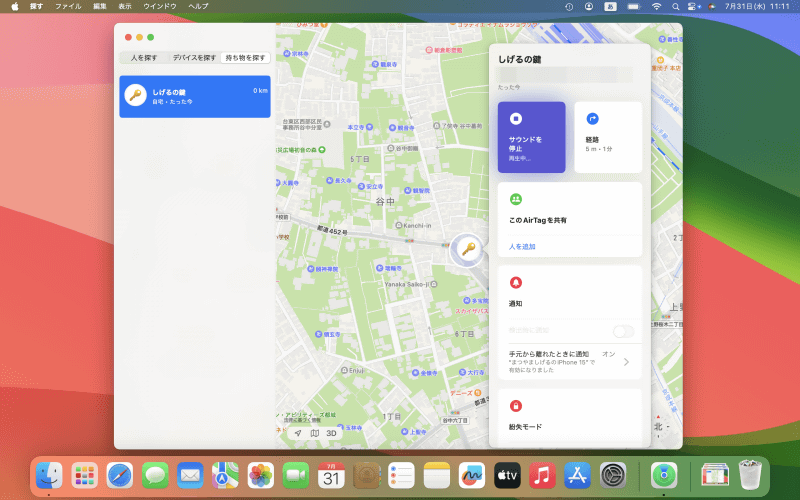This screenshot has width=800, height=500.
Task: Launch FaceTime from the Dock
Action: pos(296,476)
